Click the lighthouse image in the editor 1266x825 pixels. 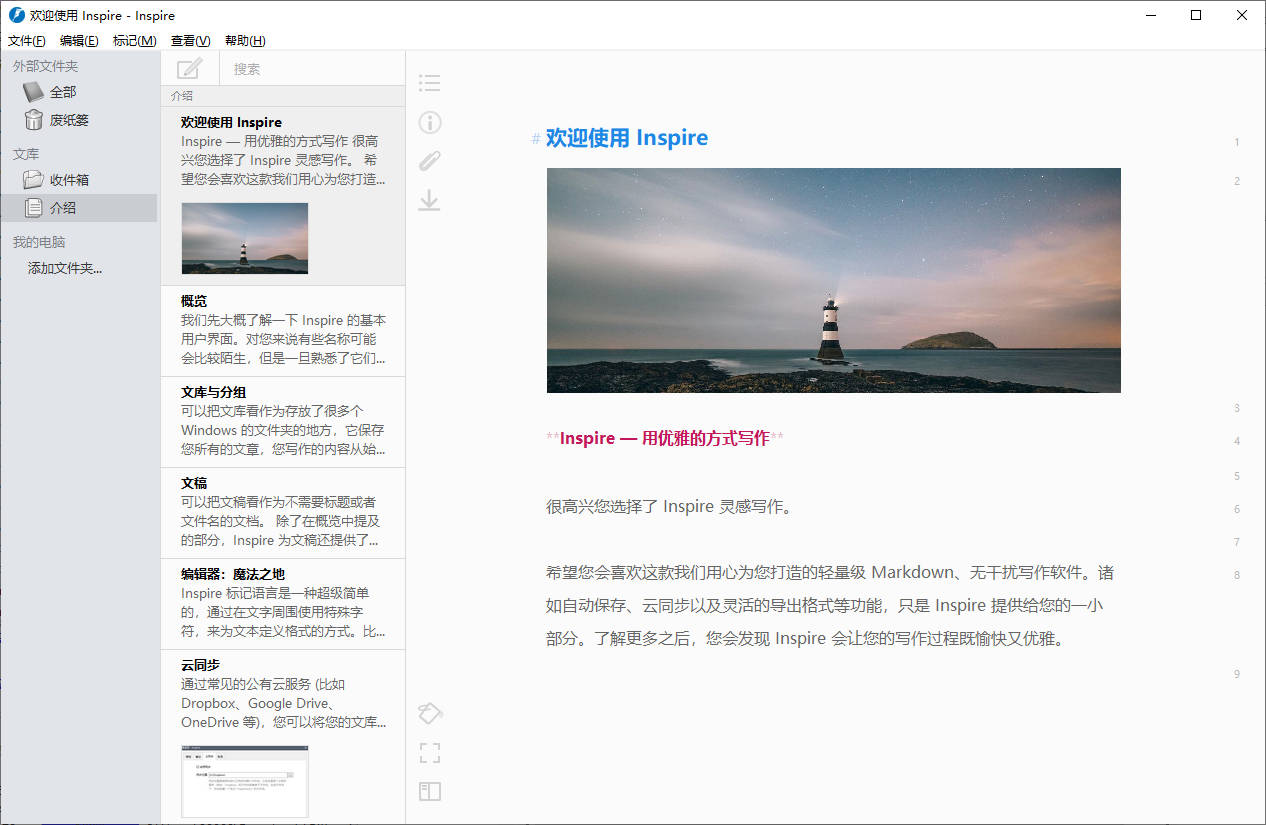point(834,280)
